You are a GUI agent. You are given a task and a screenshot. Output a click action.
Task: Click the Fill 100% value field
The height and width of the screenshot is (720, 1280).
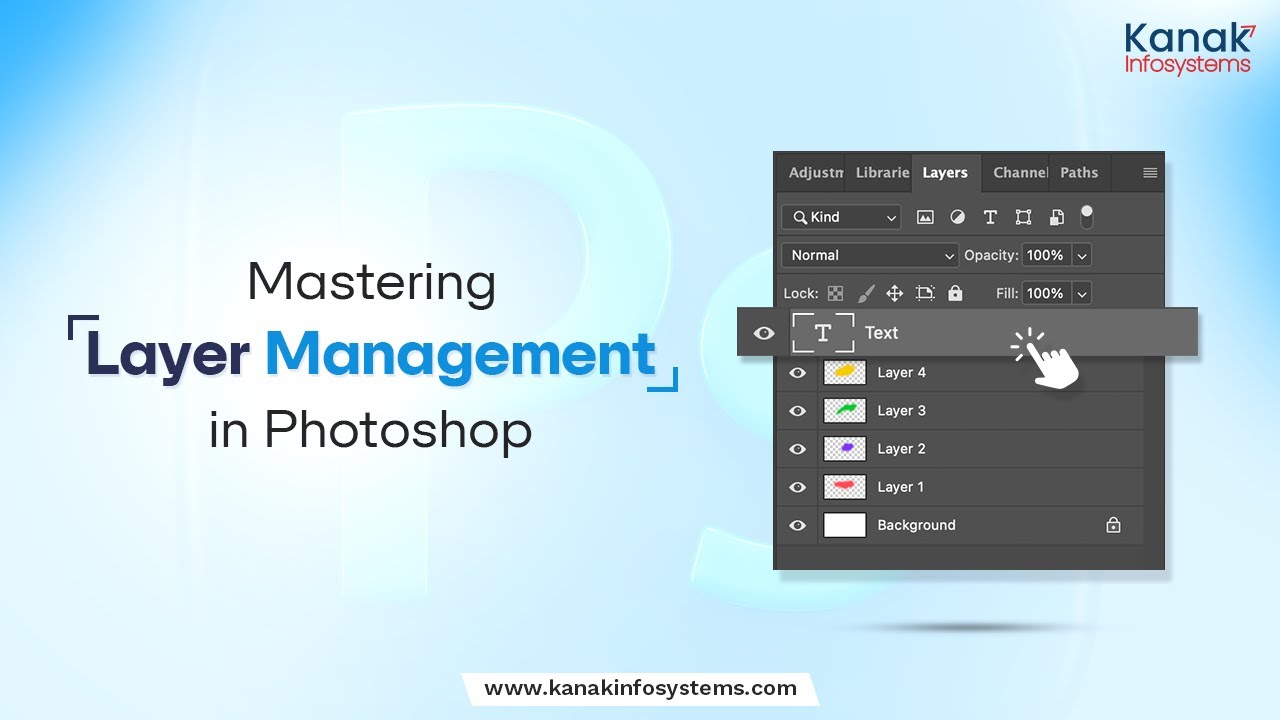(1045, 293)
